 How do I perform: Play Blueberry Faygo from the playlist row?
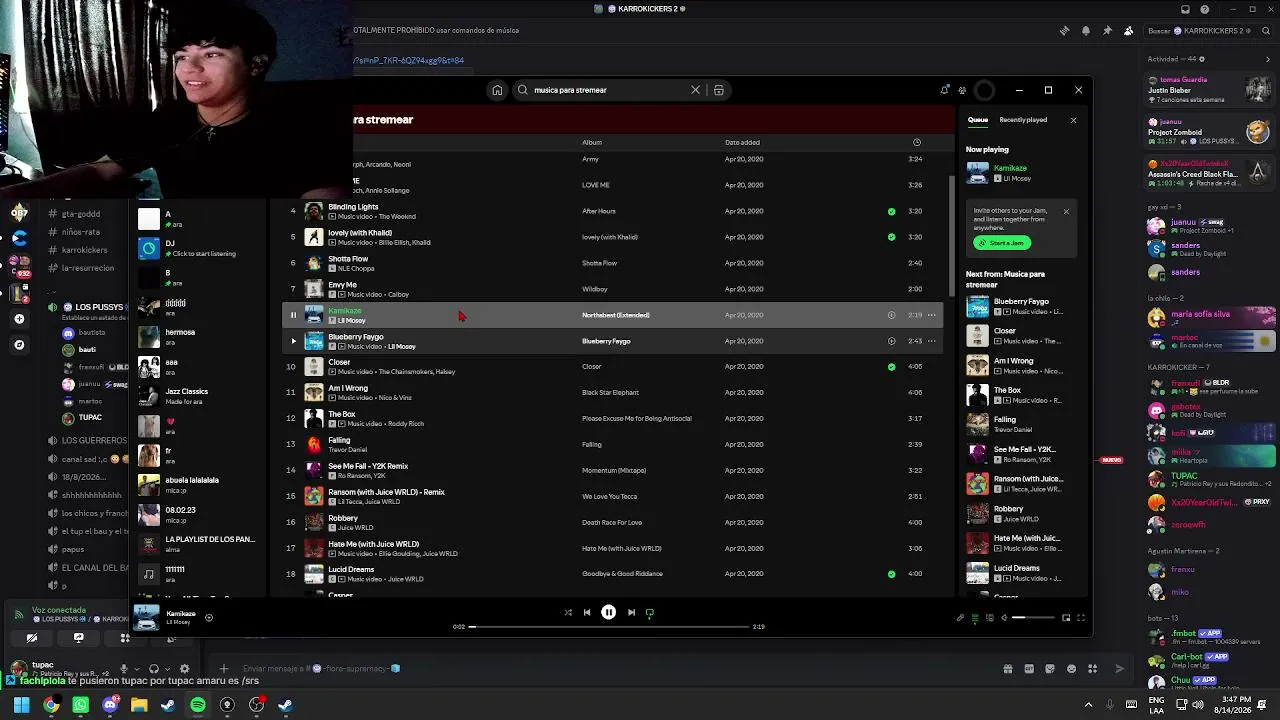pos(293,341)
